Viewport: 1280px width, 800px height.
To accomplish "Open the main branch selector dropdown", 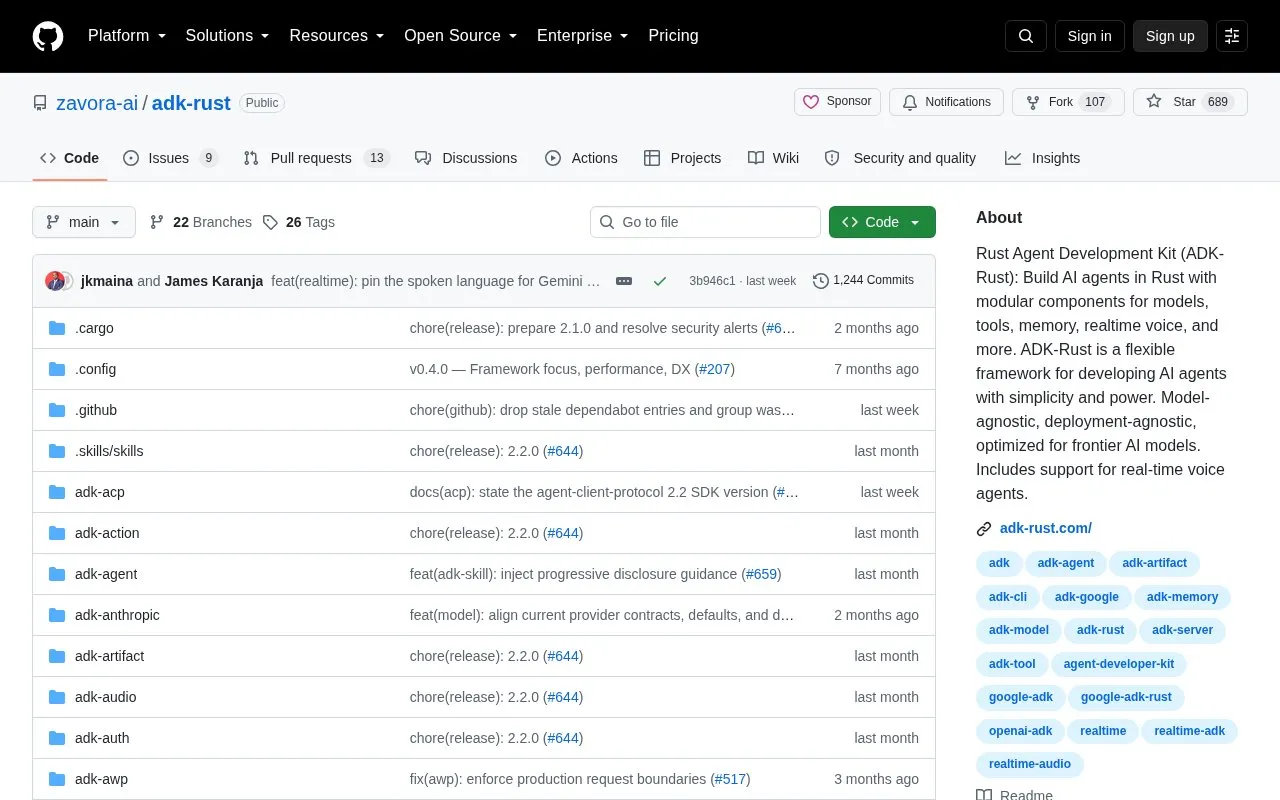I will pyautogui.click(x=84, y=222).
